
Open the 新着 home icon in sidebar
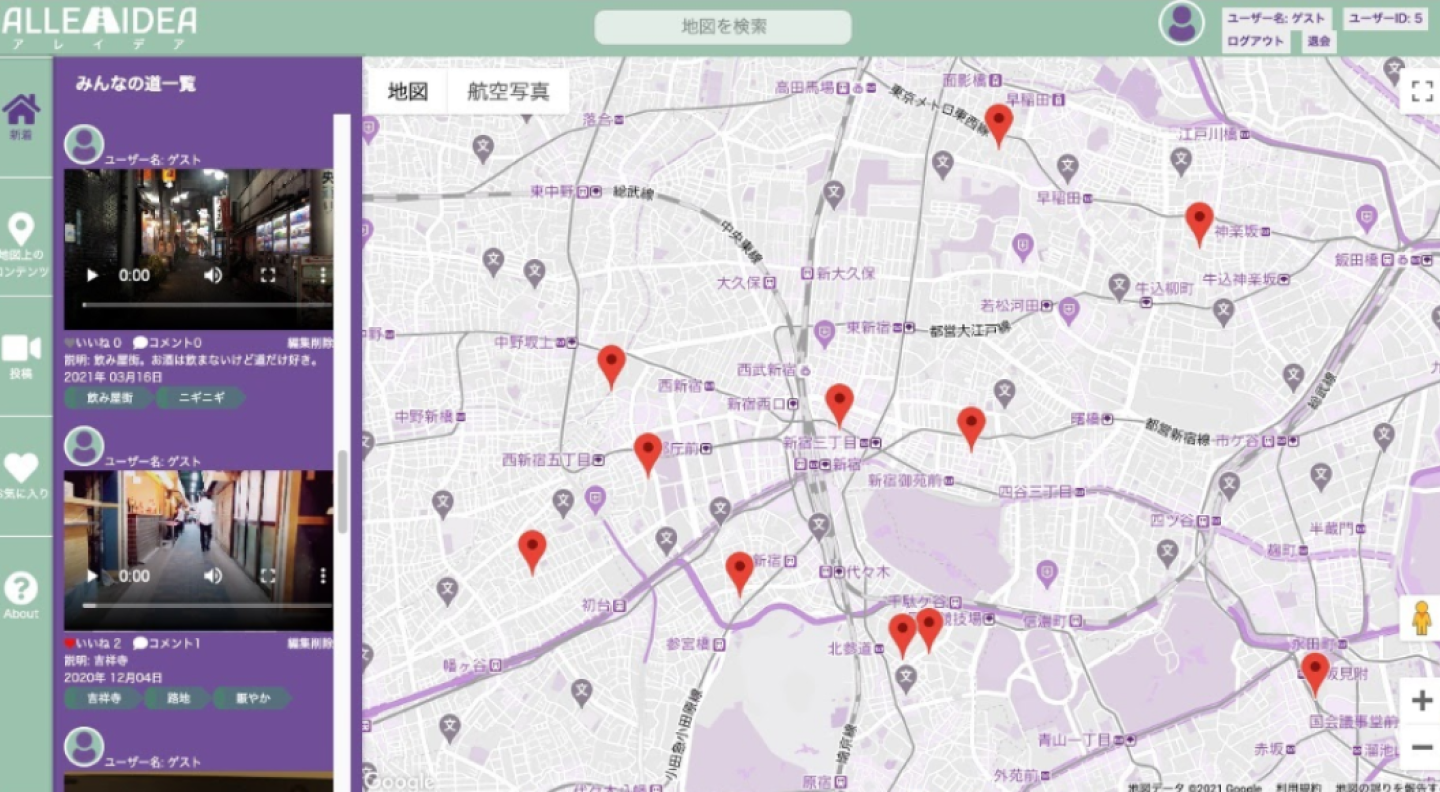(x=21, y=111)
